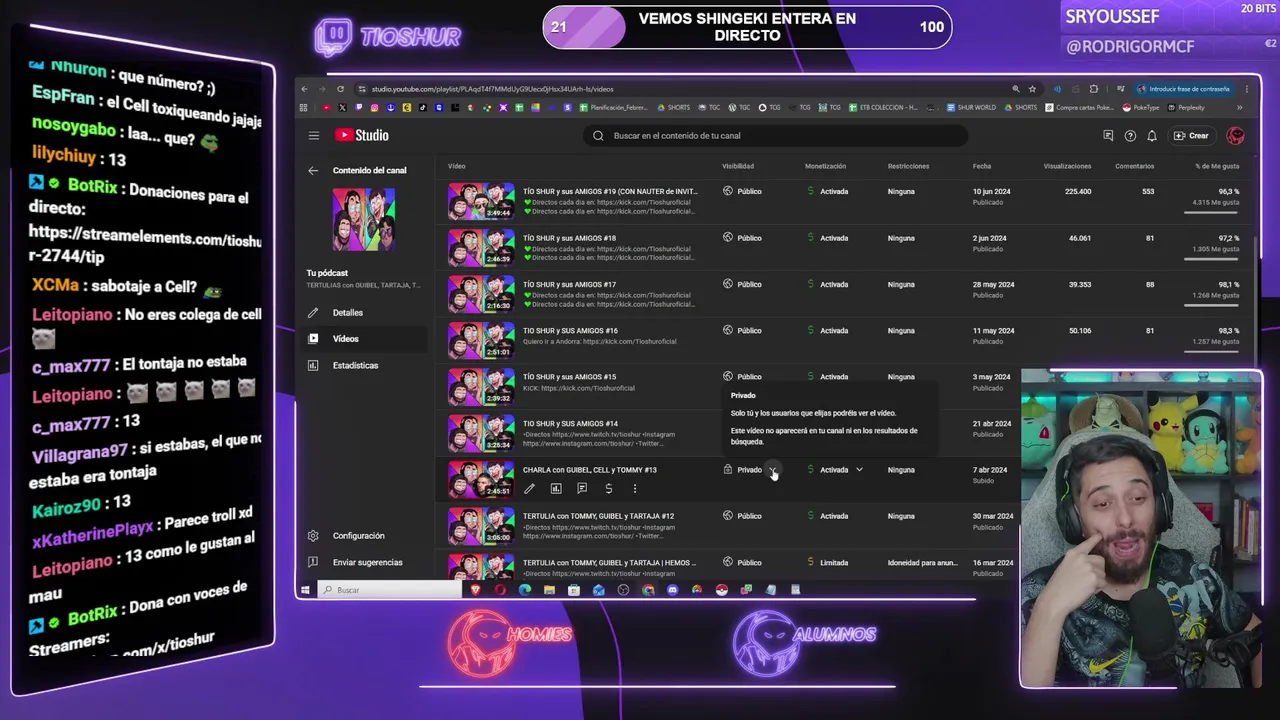Open title TIO SHUR y SUS AMIGOS #15
Screen dimensions: 1280x720
point(569,377)
